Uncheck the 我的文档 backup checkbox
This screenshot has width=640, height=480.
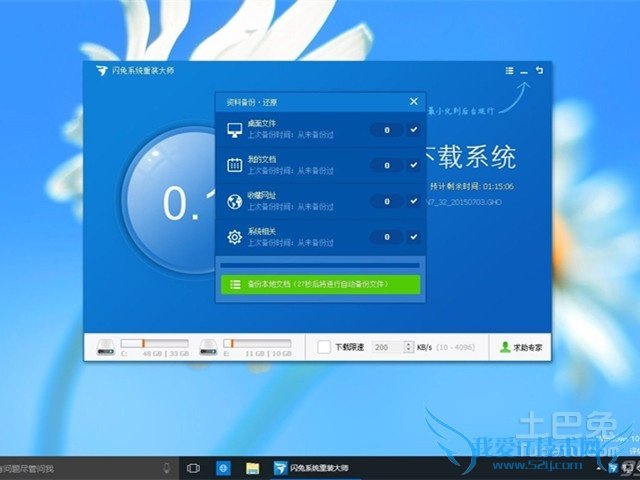coord(413,165)
